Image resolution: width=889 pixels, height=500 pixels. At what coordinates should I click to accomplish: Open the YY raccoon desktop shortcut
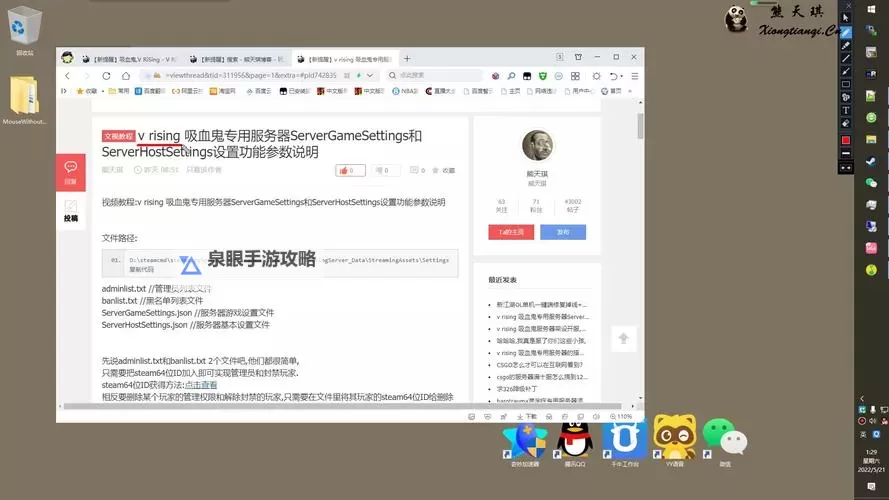(675, 441)
